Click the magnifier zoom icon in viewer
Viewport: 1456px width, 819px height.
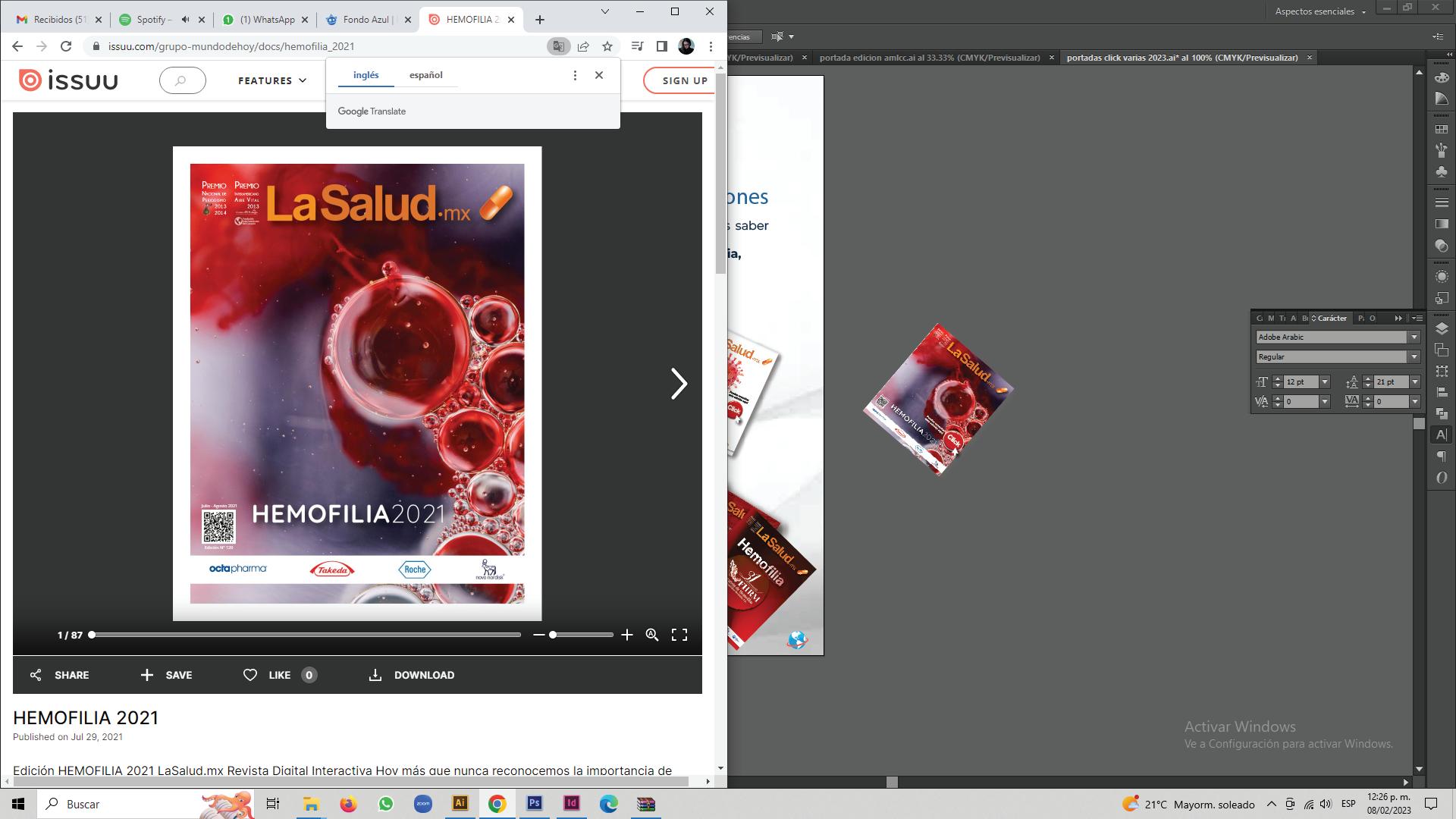click(652, 635)
